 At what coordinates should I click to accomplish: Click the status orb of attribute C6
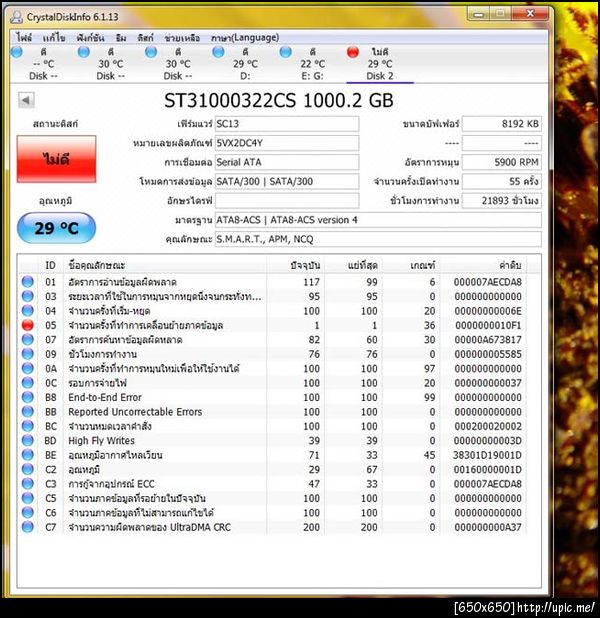coord(28,512)
